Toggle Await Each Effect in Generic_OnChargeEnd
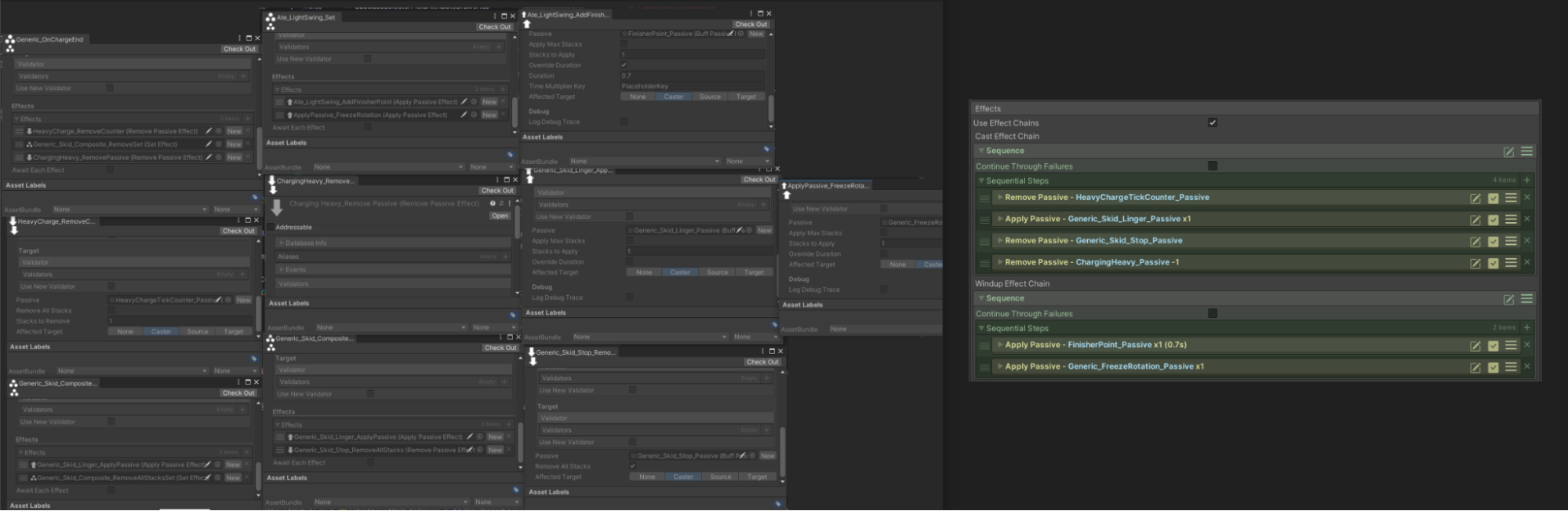This screenshot has height=511, width=1568. click(x=110, y=170)
